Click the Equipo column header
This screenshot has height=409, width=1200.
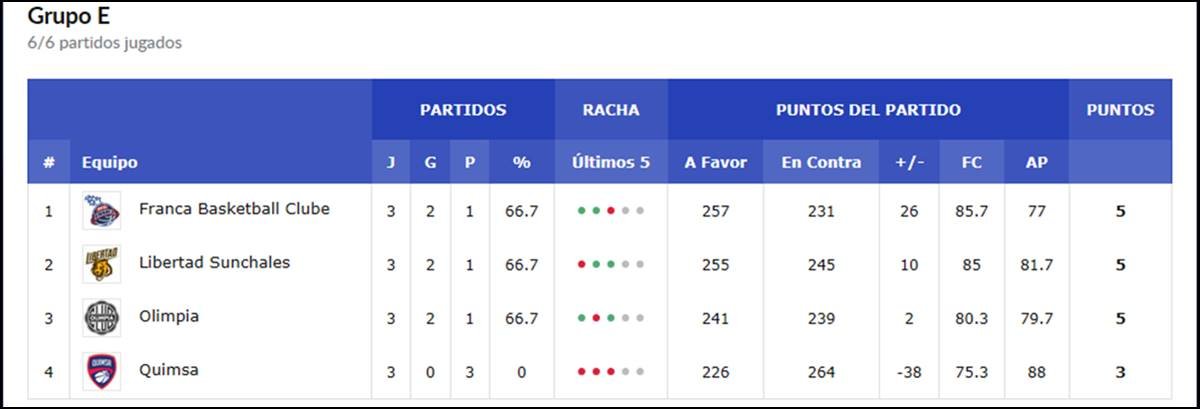pyautogui.click(x=110, y=162)
